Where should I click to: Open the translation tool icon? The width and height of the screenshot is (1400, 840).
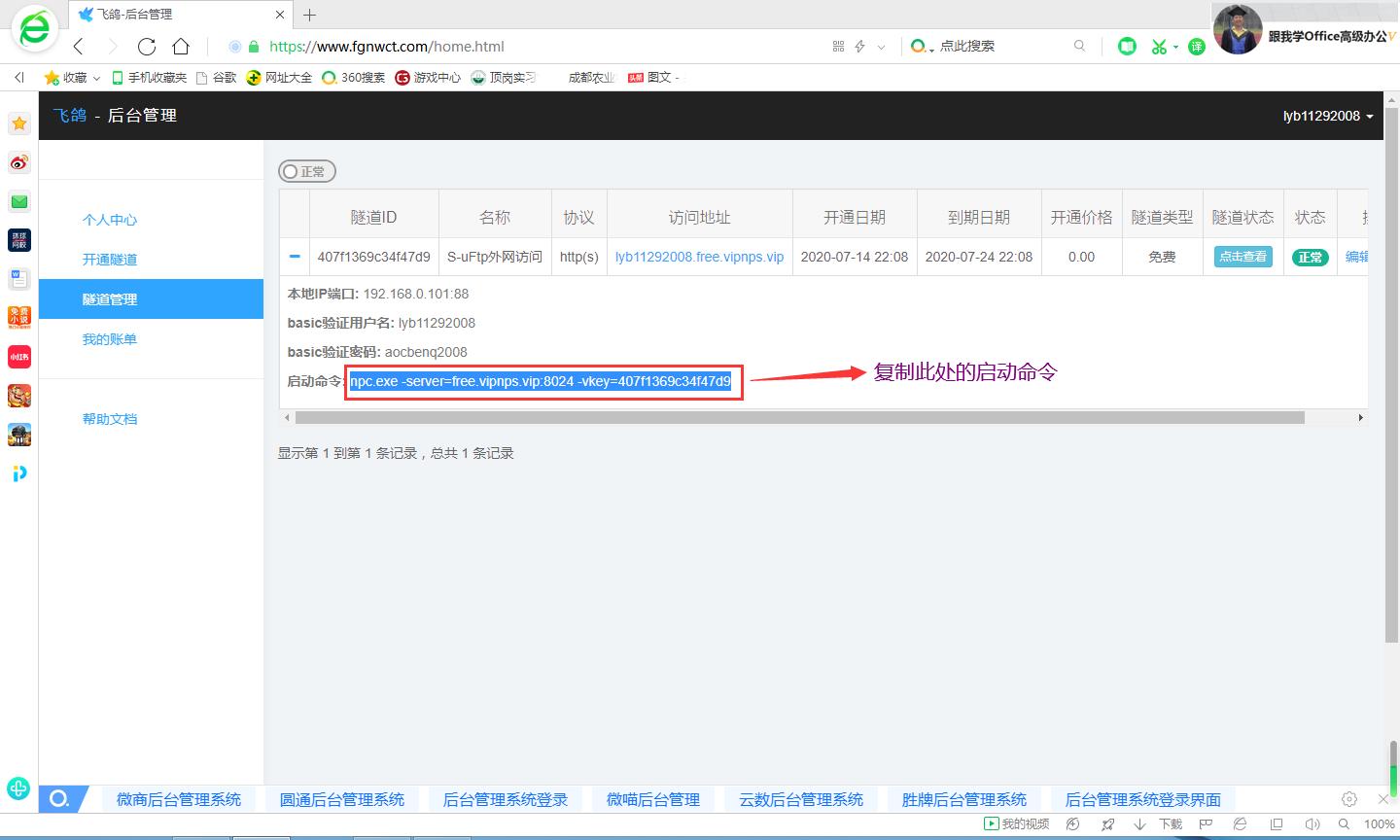click(x=1197, y=46)
